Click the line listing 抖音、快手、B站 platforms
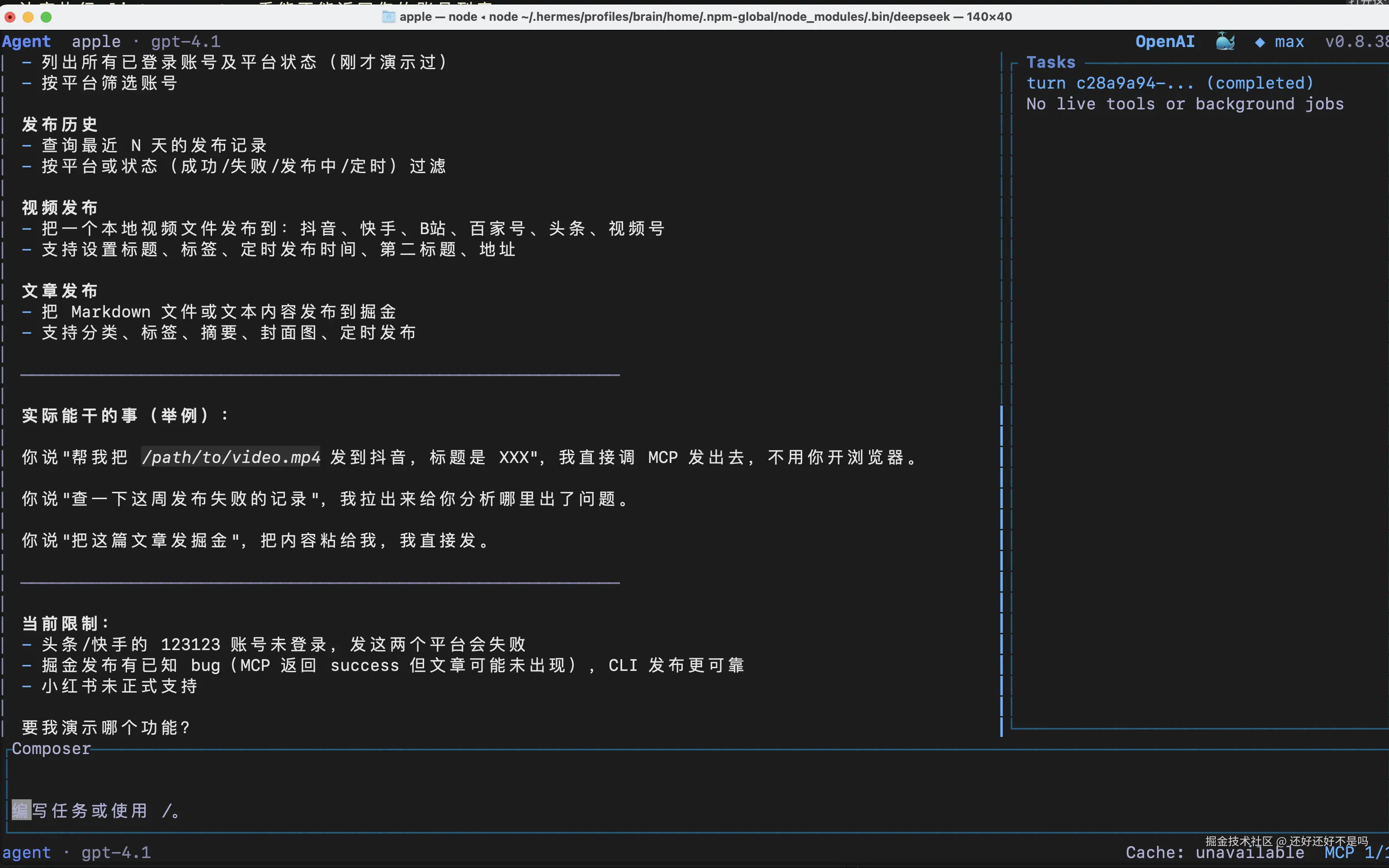 [343, 228]
